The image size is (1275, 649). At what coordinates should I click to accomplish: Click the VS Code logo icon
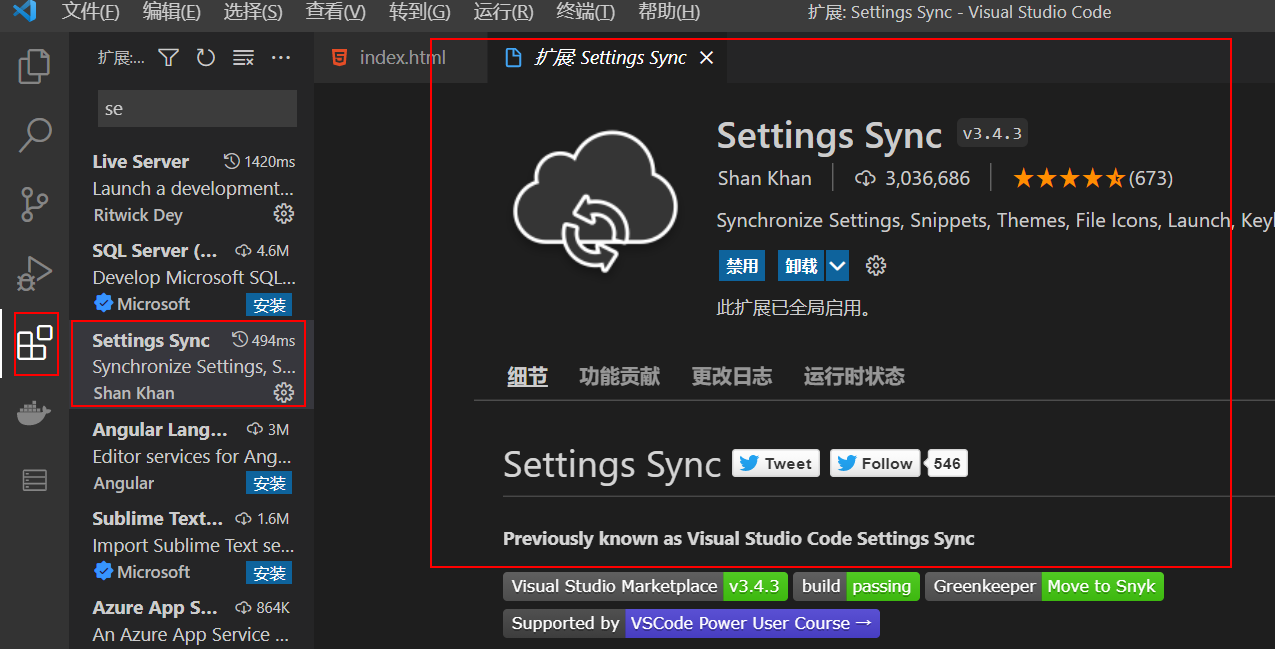click(x=24, y=13)
